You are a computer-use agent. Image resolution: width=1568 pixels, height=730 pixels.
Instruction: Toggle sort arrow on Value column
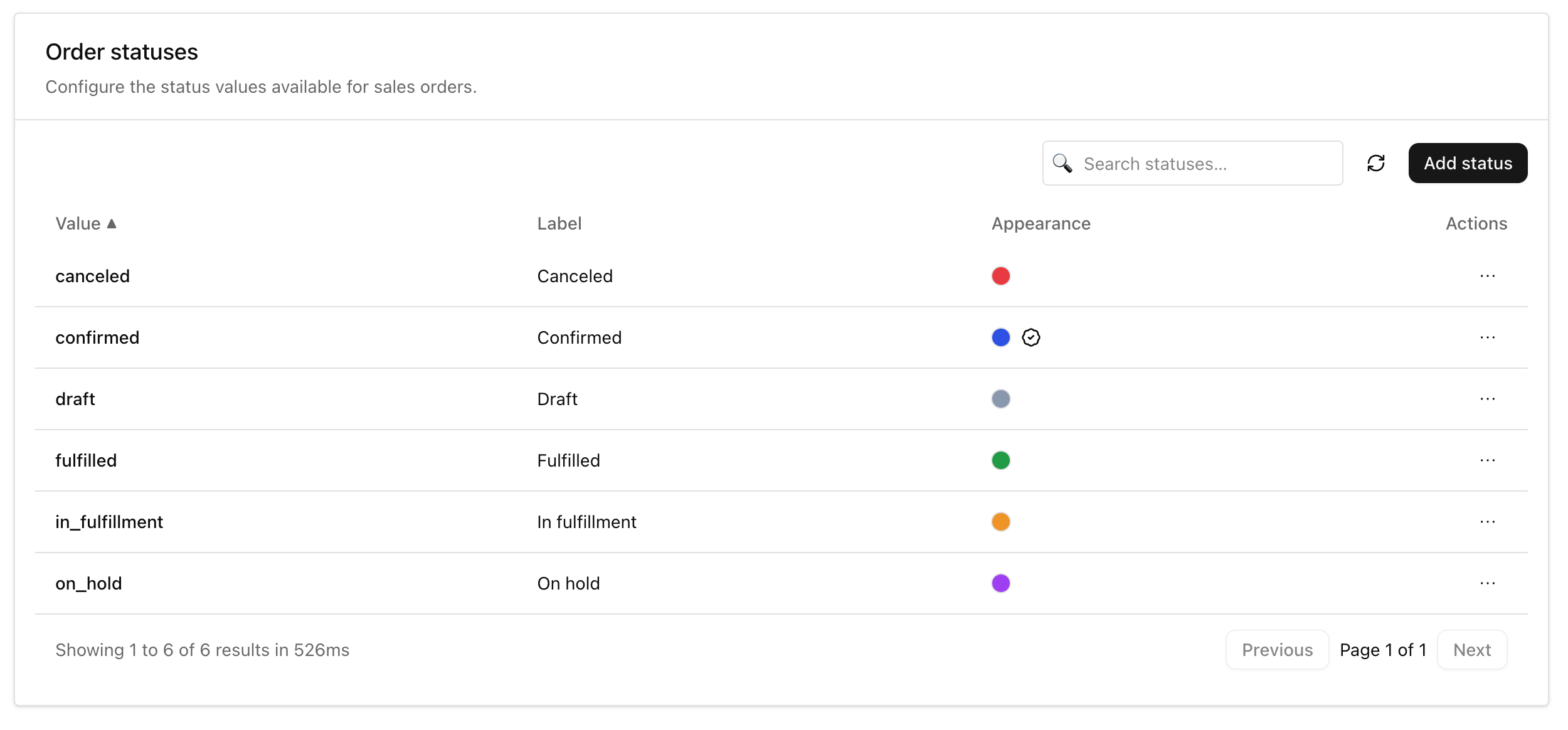(x=112, y=223)
